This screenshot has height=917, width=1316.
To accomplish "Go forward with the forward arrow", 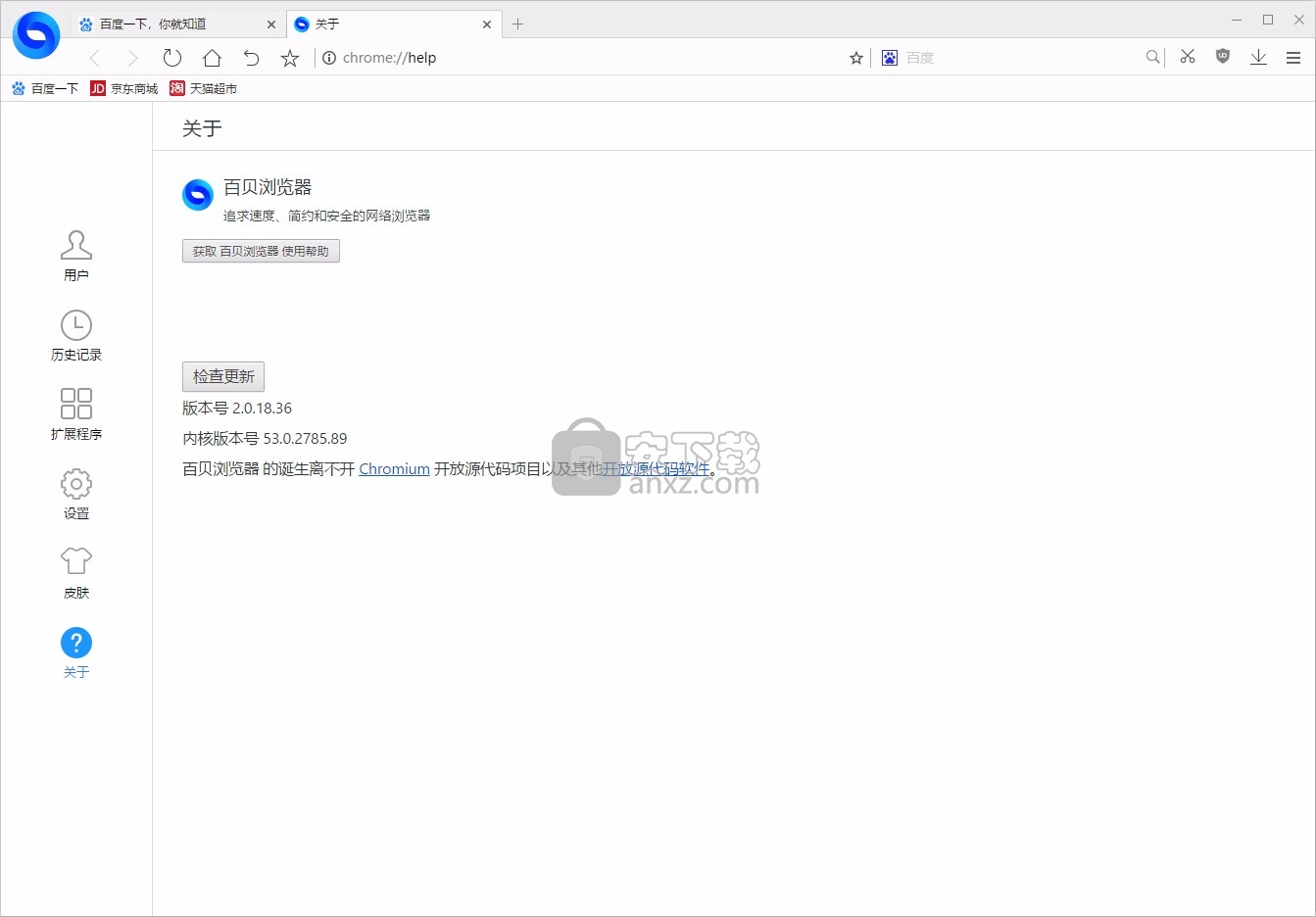I will [x=133, y=58].
